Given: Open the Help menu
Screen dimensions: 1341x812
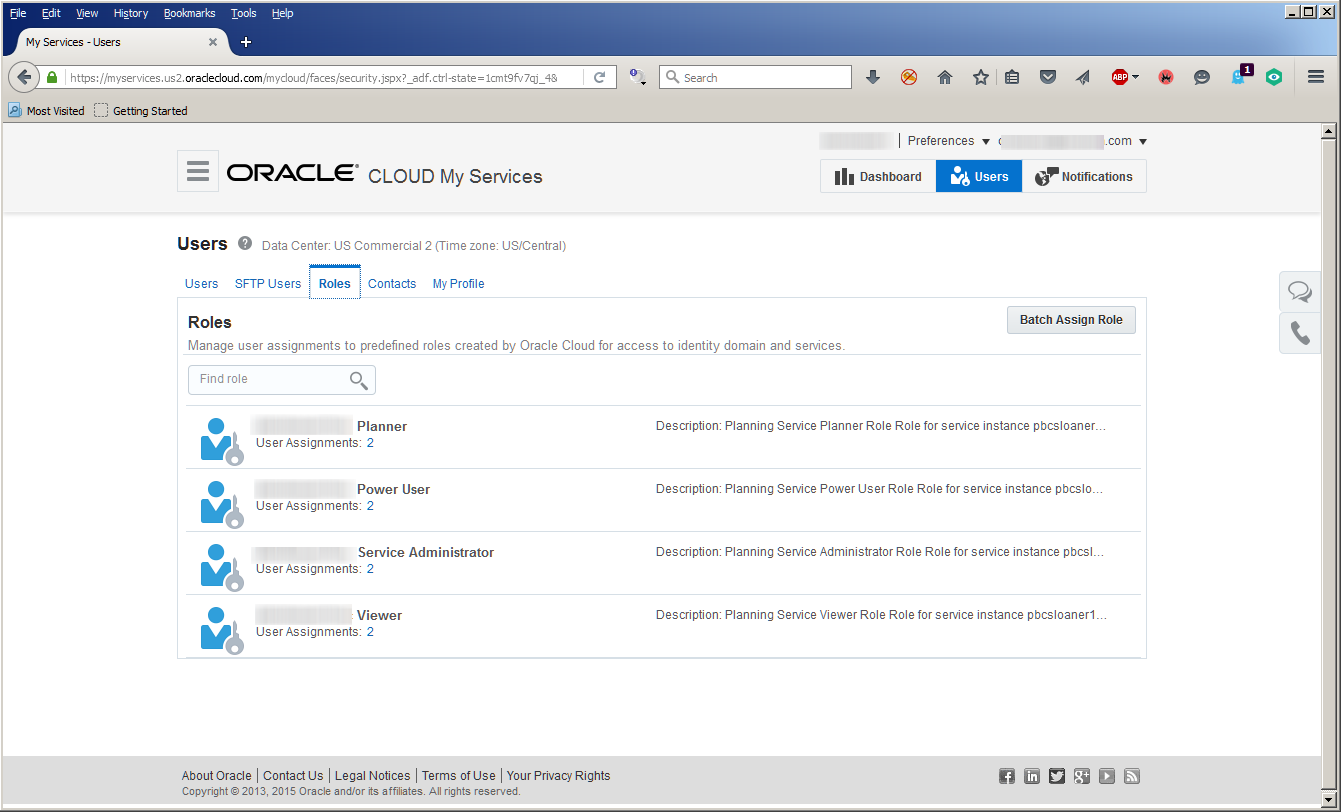Looking at the screenshot, I should coord(283,13).
